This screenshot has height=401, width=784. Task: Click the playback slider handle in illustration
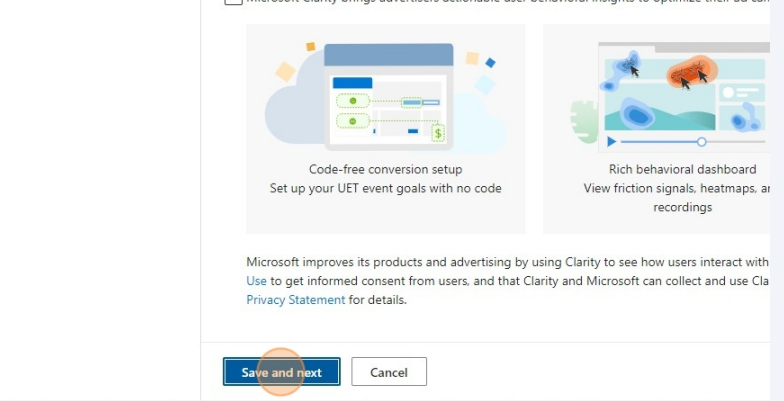(702, 142)
